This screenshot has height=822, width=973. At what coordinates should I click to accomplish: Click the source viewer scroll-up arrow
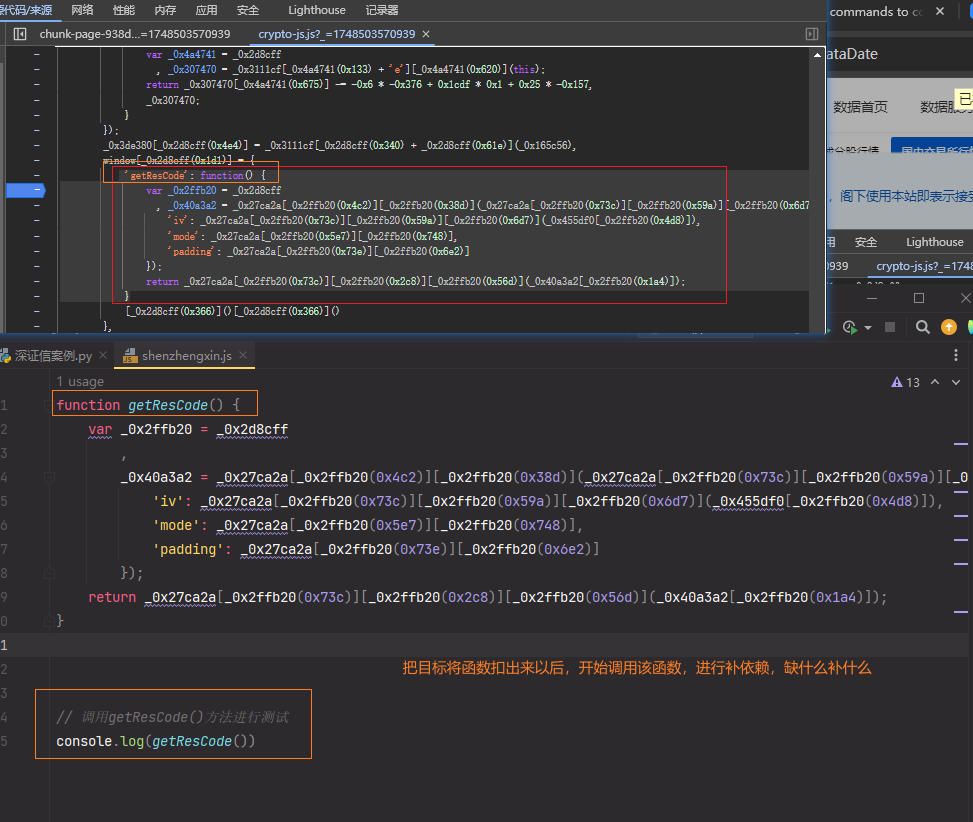817,55
